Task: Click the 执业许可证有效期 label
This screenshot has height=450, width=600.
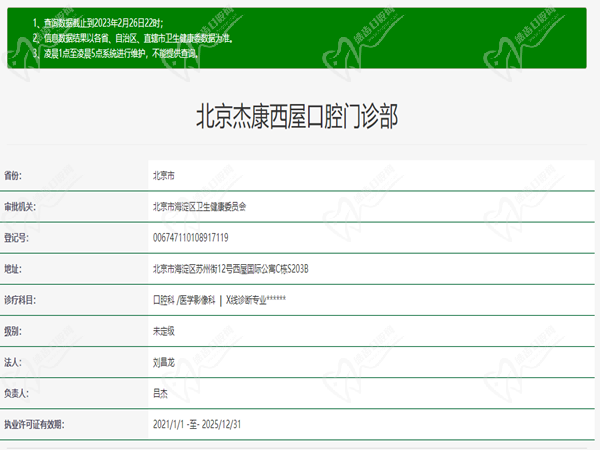Action: pos(34,424)
